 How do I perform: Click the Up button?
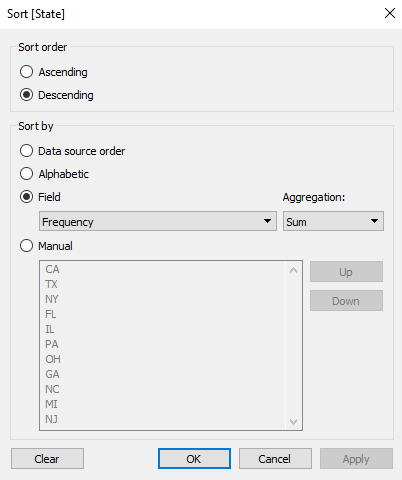pyautogui.click(x=346, y=272)
